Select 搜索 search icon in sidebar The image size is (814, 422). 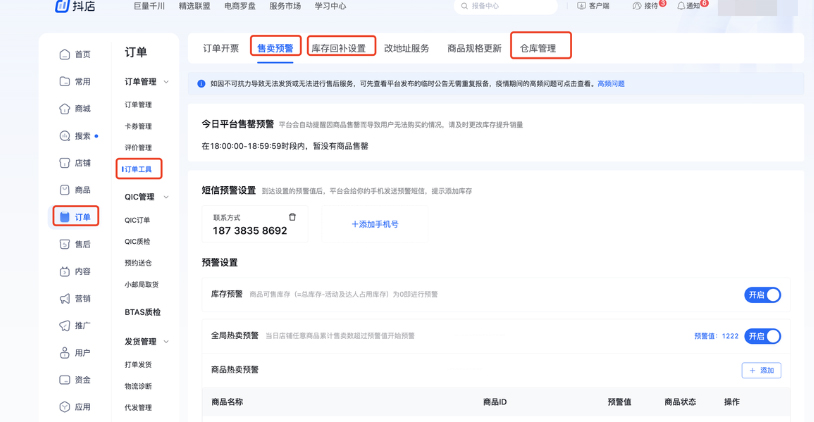pos(64,136)
